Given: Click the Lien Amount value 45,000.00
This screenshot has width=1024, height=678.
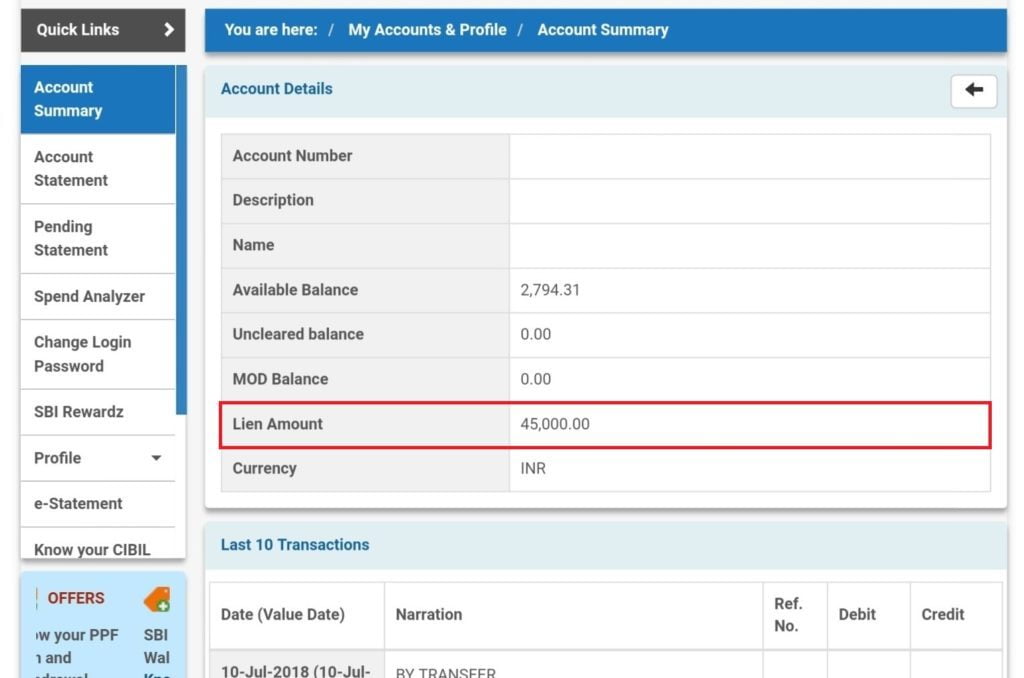Looking at the screenshot, I should point(554,424).
